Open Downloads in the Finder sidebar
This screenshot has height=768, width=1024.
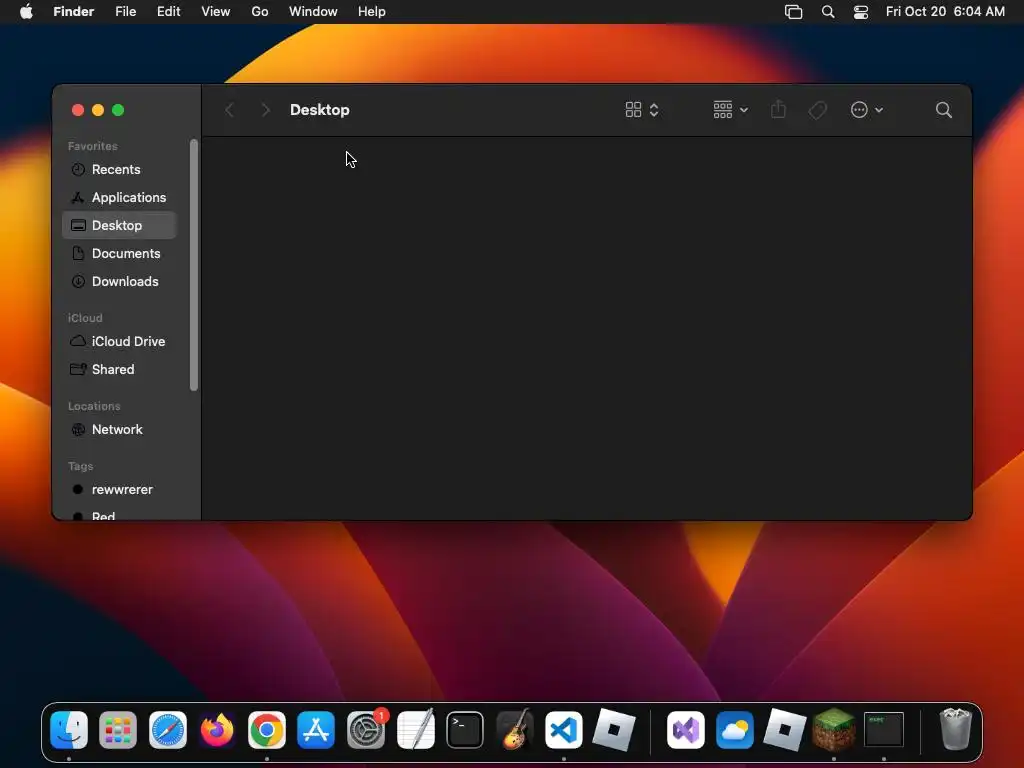(x=119, y=281)
